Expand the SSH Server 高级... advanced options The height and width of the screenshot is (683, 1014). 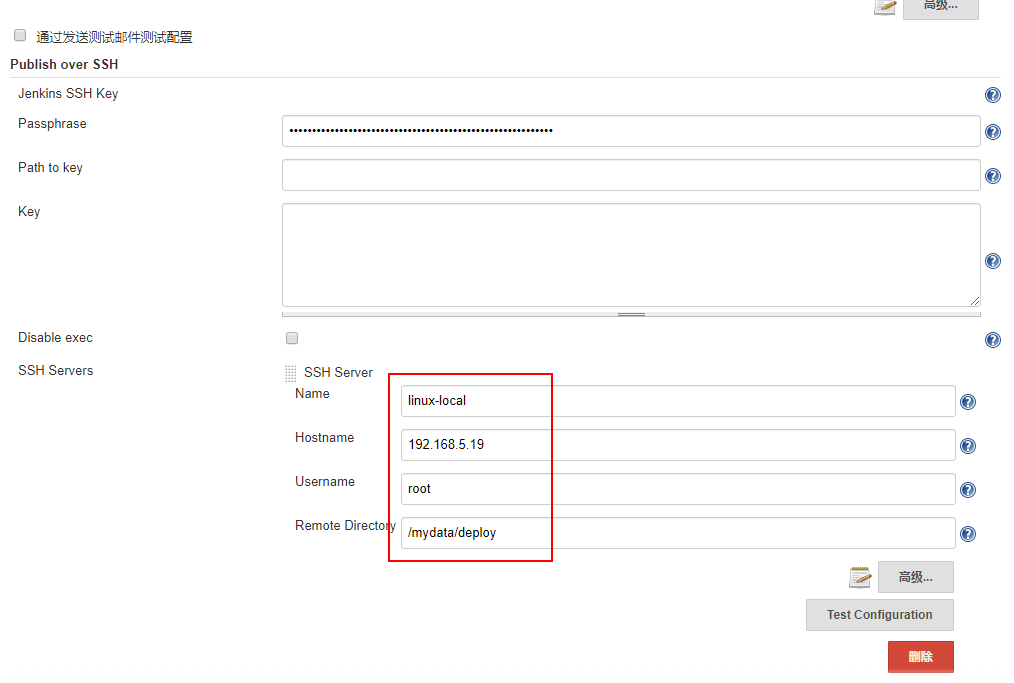tap(915, 577)
